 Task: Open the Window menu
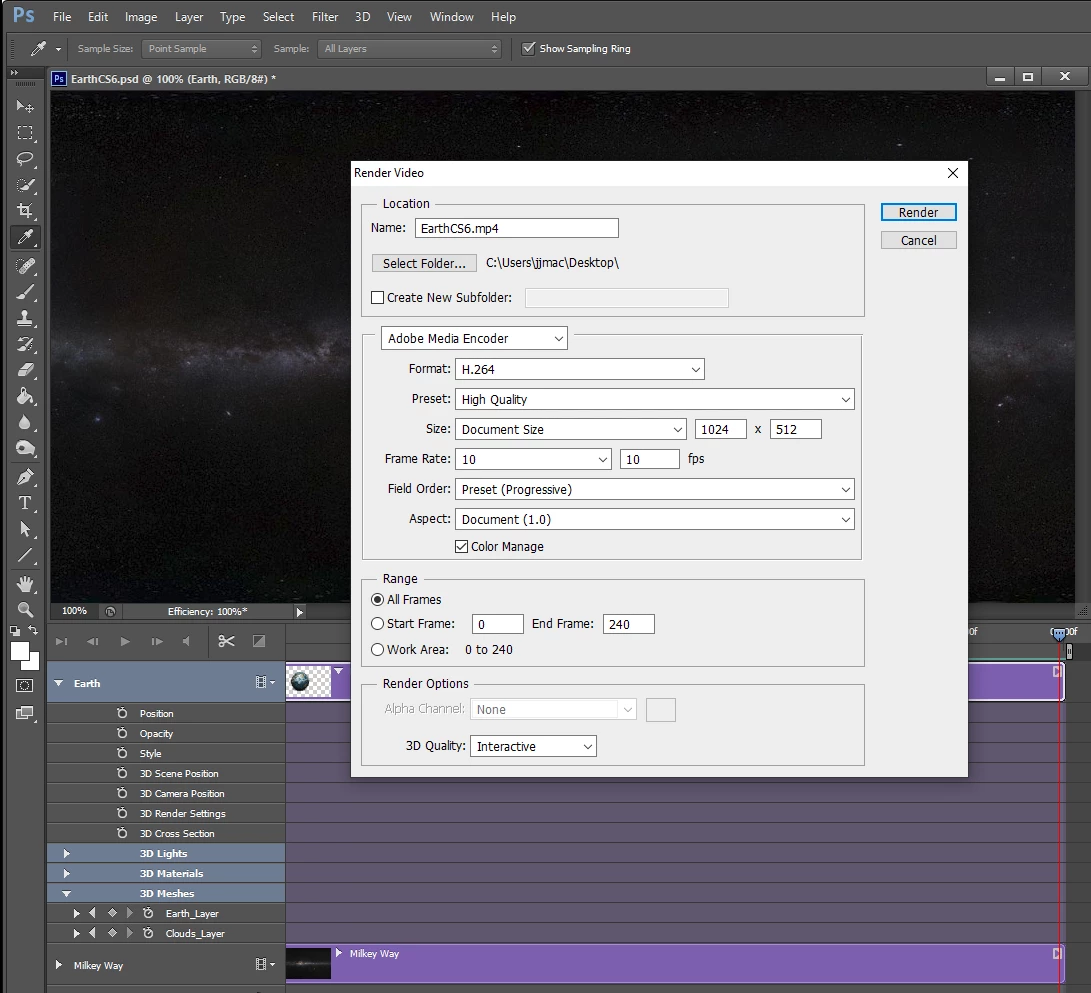pyautogui.click(x=452, y=17)
